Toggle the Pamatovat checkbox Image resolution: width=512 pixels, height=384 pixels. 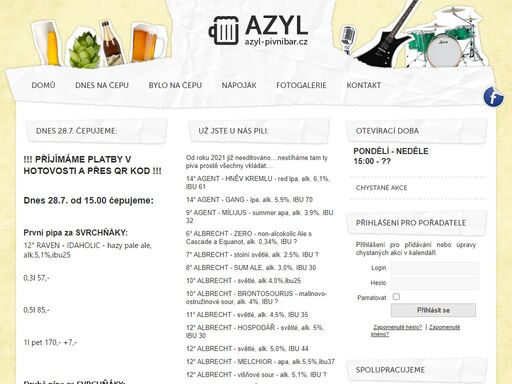[x=396, y=297]
